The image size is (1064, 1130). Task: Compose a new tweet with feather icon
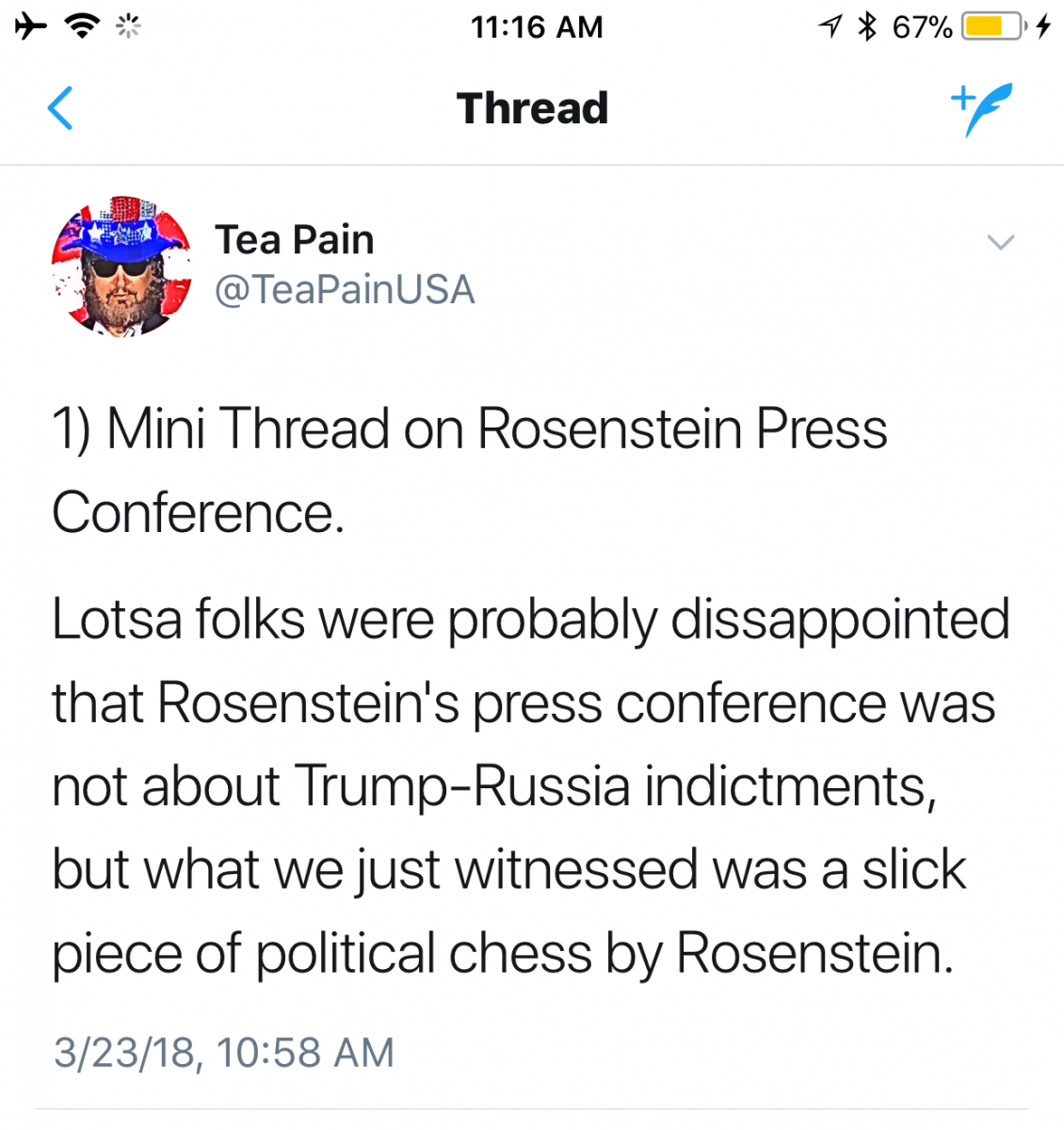coord(981,108)
